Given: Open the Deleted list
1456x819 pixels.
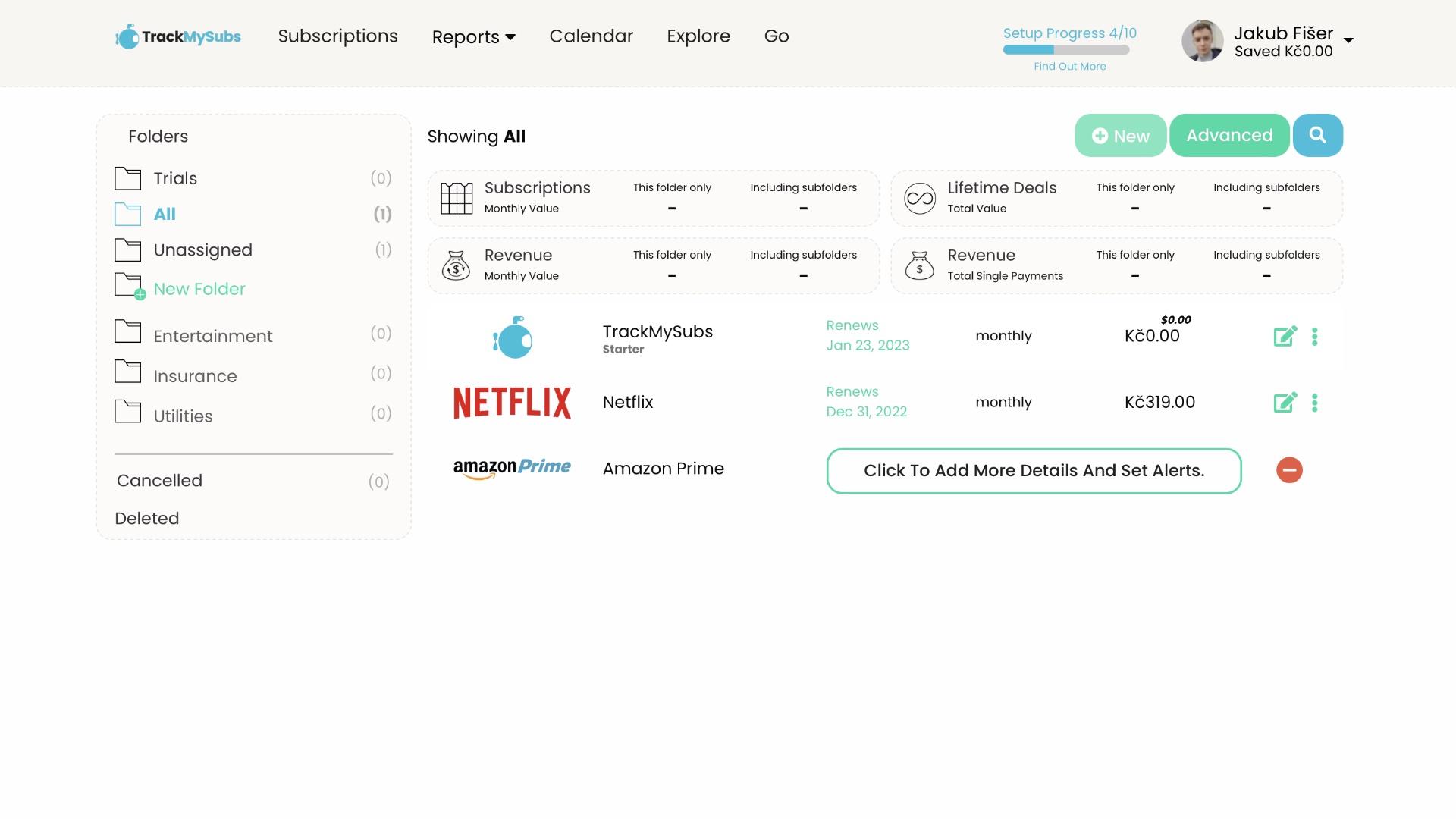Looking at the screenshot, I should tap(147, 519).
